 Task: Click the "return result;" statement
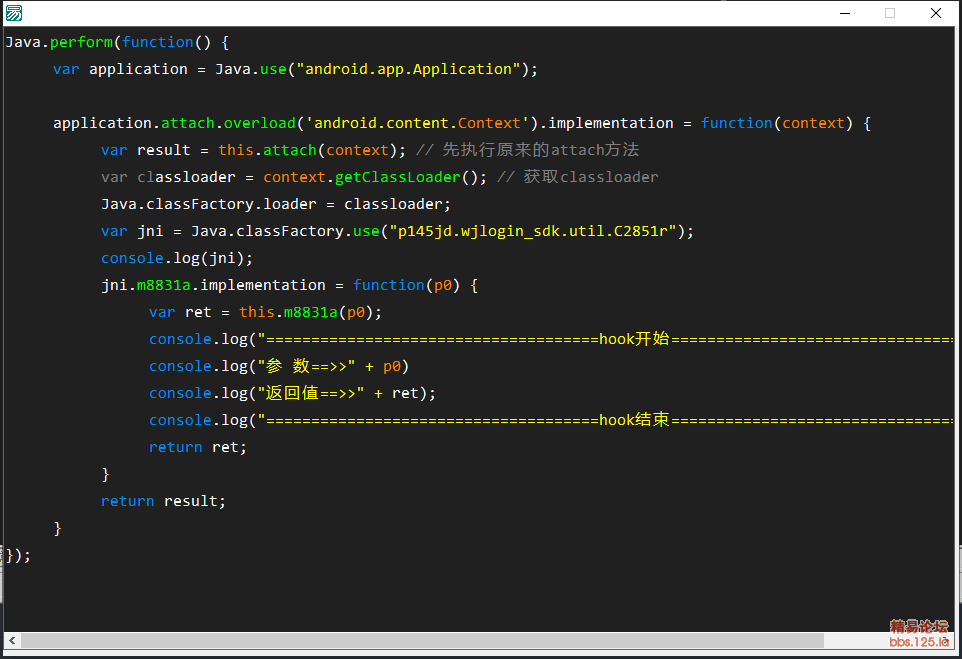tap(163, 501)
